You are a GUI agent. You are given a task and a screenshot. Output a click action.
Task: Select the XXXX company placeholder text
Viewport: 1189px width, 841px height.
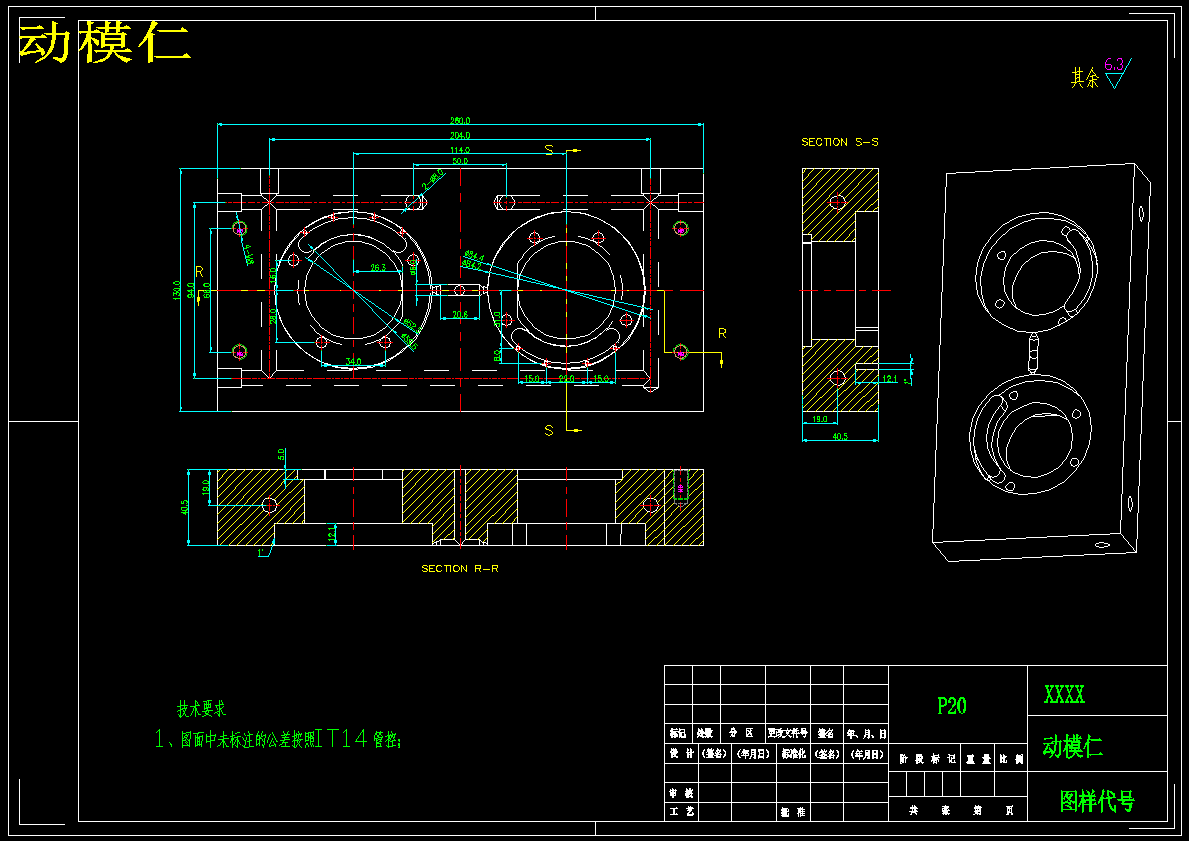tap(1064, 694)
